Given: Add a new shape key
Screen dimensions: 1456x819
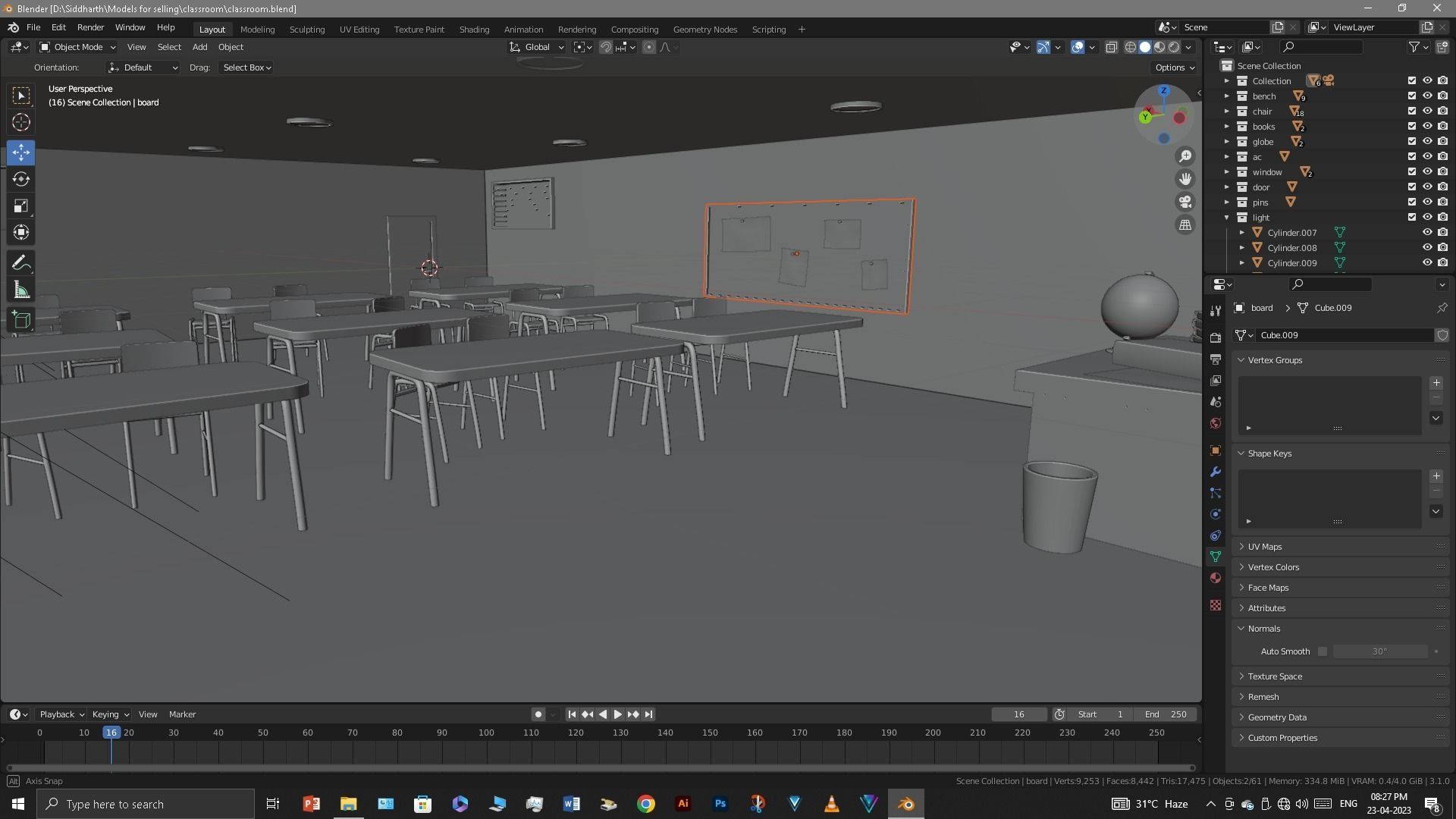Looking at the screenshot, I should [x=1436, y=476].
